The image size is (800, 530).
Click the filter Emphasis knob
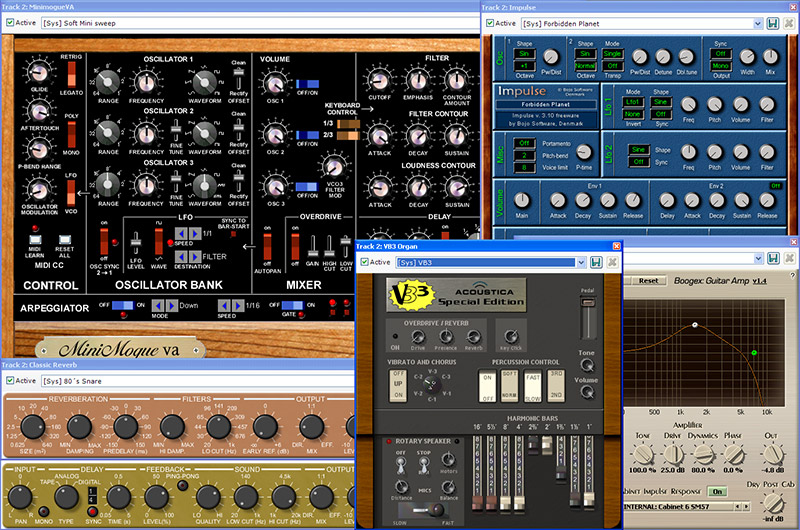click(x=418, y=81)
